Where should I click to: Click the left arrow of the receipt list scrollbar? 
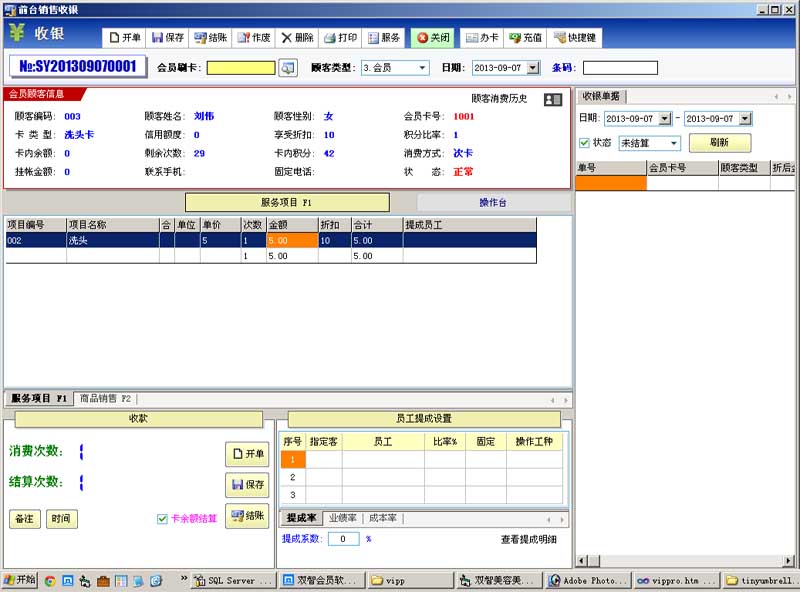click(x=582, y=561)
